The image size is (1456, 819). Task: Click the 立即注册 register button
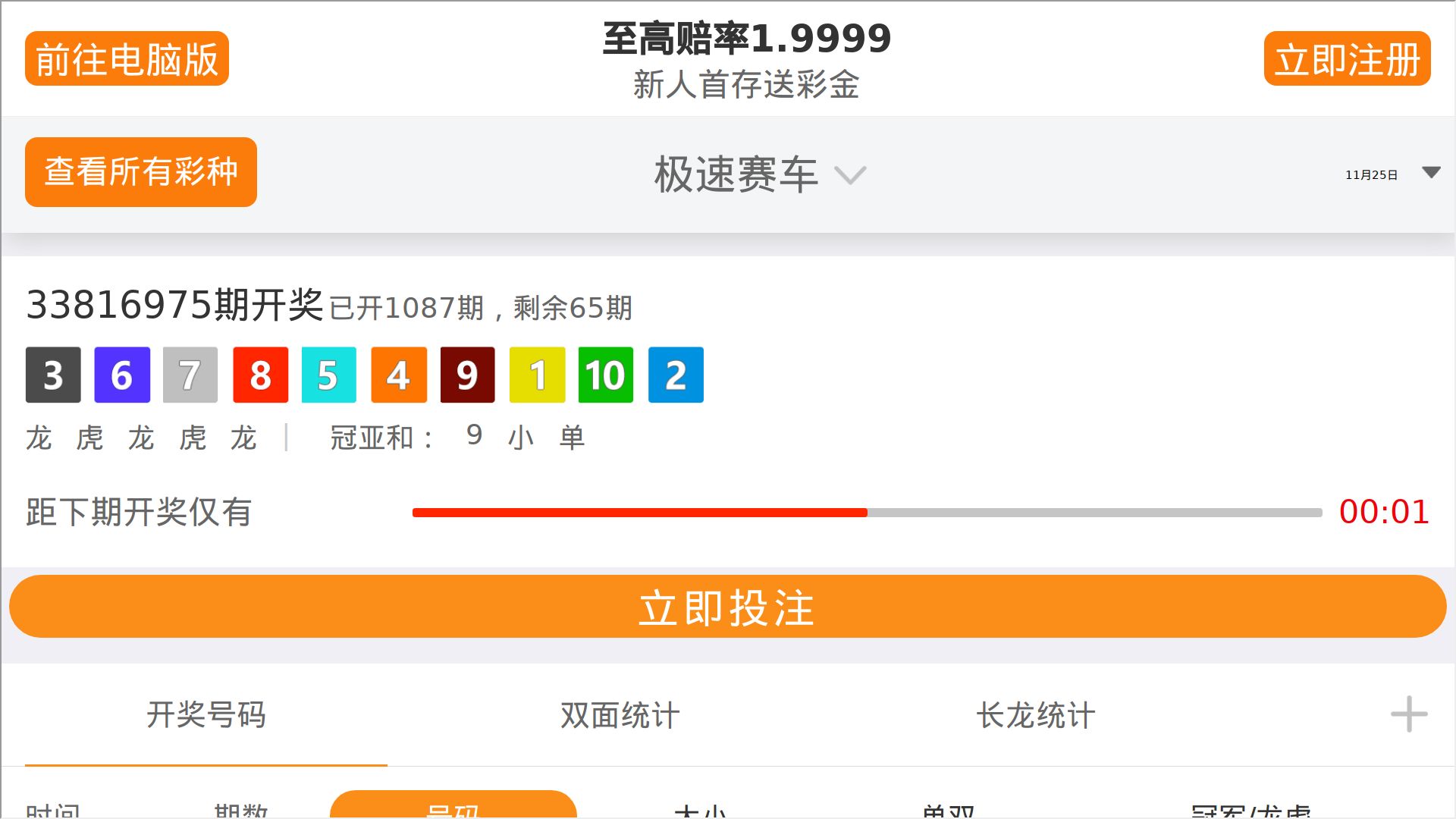click(1347, 58)
